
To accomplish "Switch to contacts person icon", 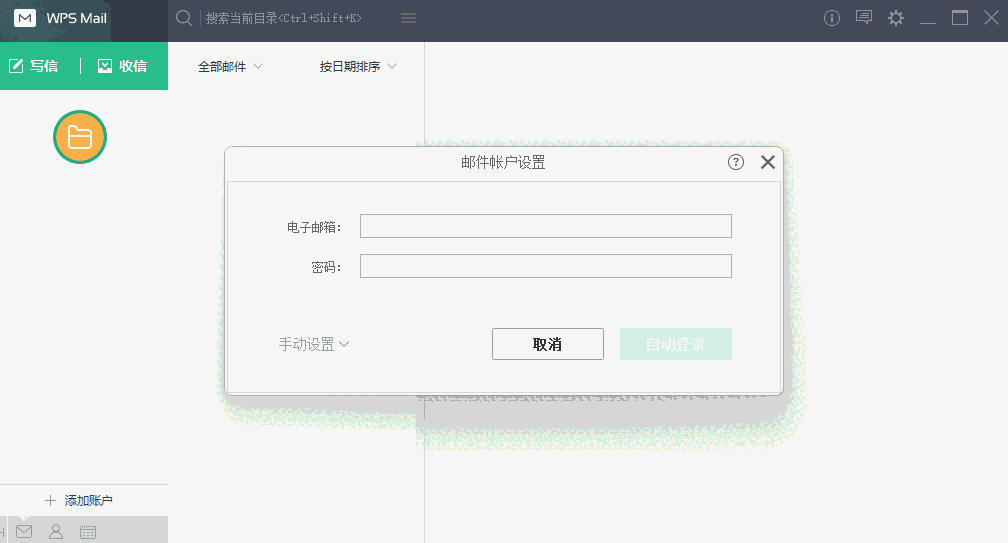I will click(56, 531).
